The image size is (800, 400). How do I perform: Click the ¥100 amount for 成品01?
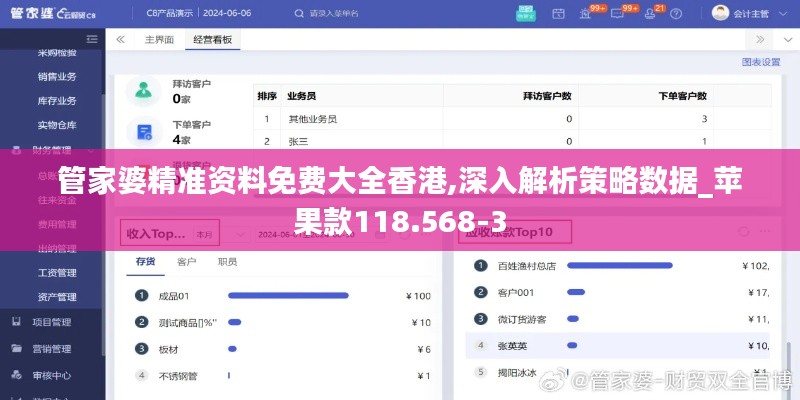point(418,296)
